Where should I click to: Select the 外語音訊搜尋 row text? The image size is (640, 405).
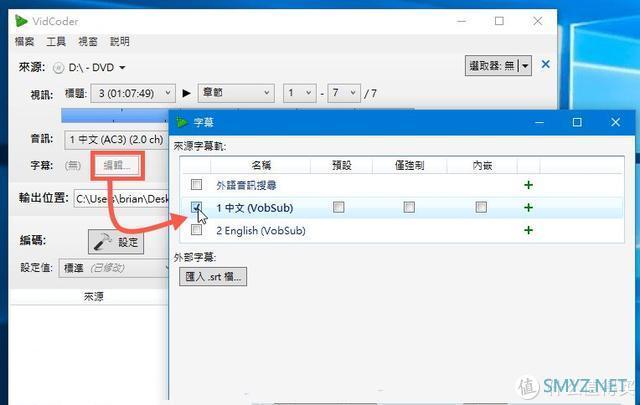click(246, 185)
